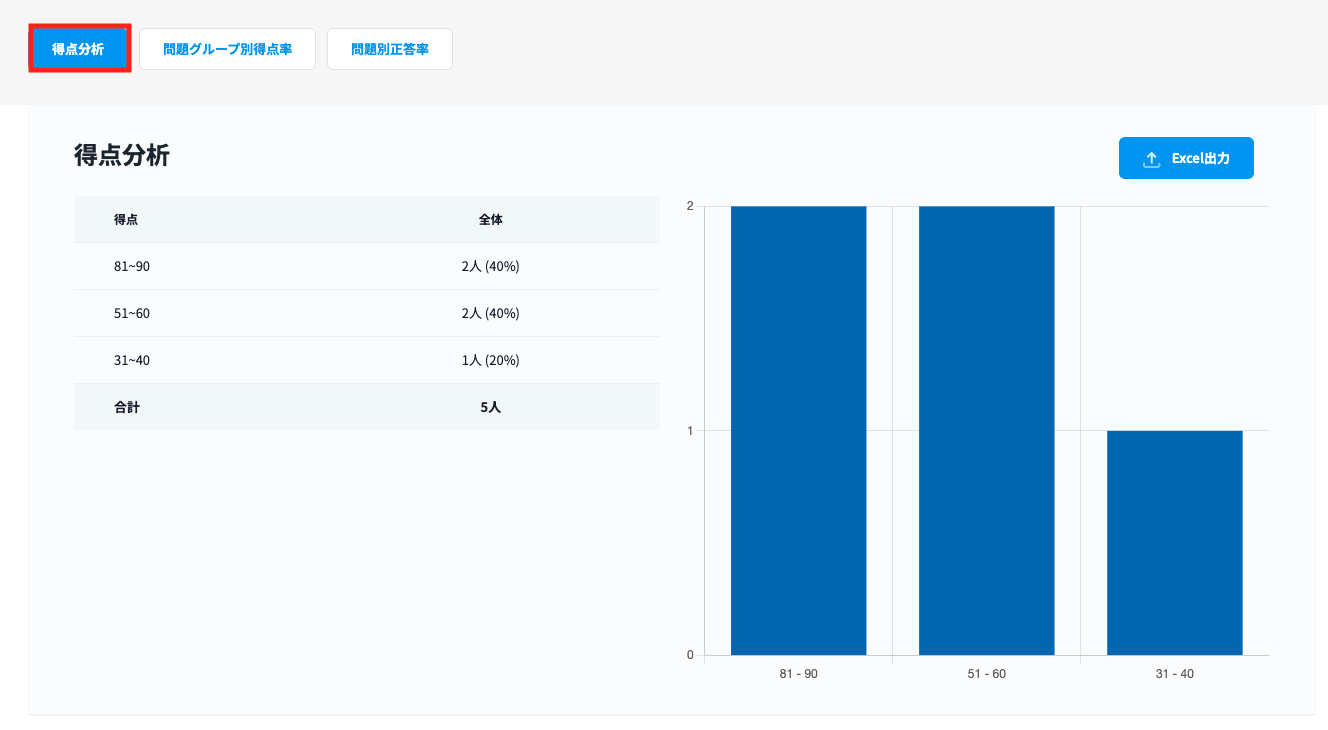Open the 問題別正答率 tab
This screenshot has height=730, width=1328.
(390, 49)
